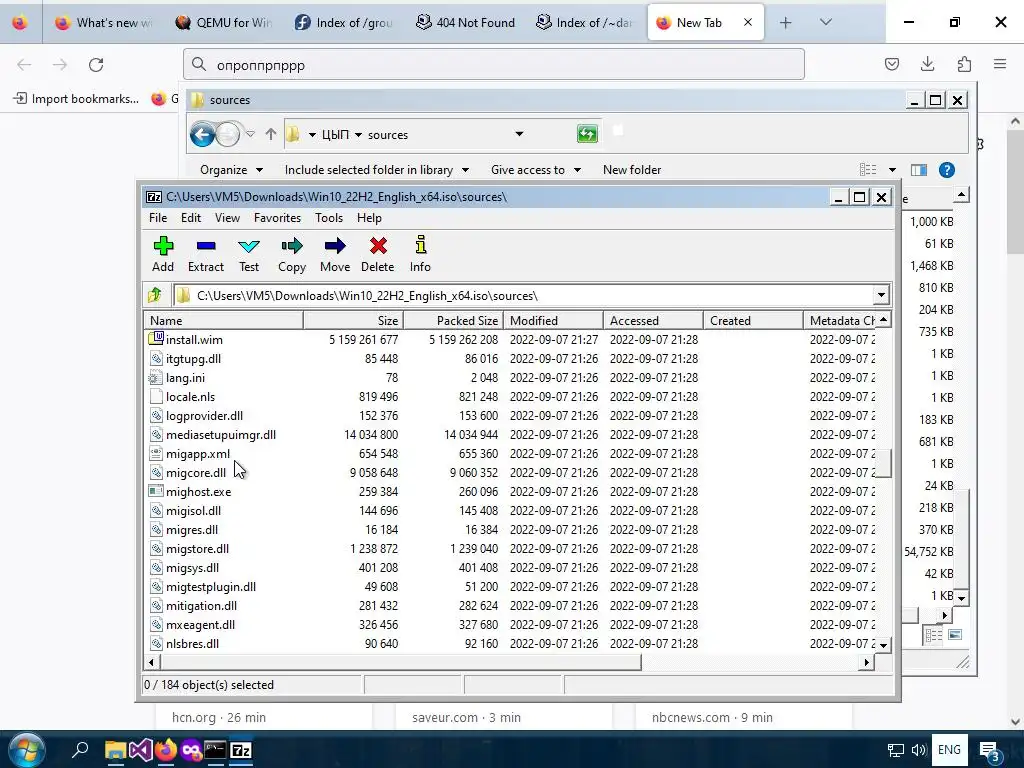Image resolution: width=1024 pixels, height=768 pixels.
Task: Switch to the QEMU for Windows tab
Action: point(223,22)
